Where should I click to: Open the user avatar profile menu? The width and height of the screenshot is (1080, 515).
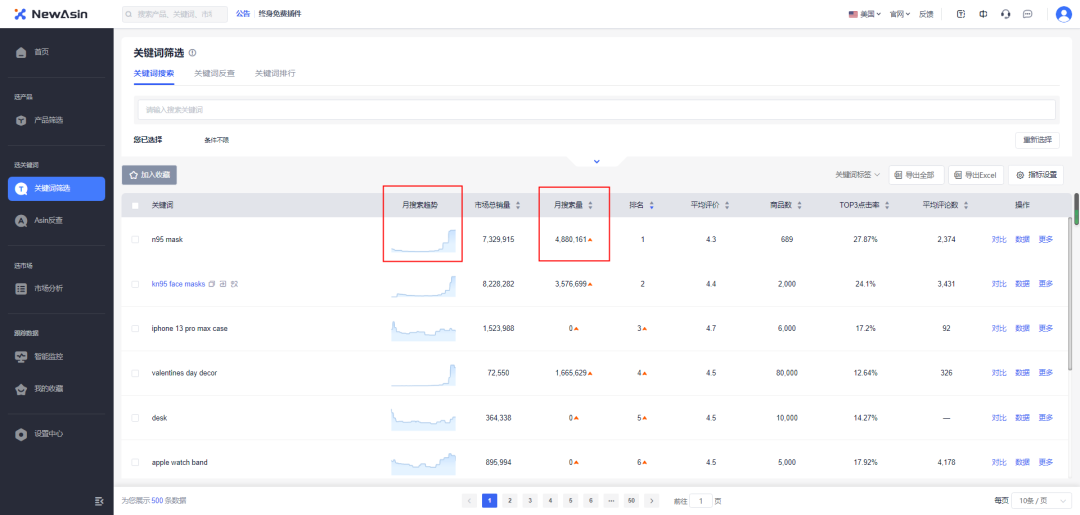point(1063,14)
